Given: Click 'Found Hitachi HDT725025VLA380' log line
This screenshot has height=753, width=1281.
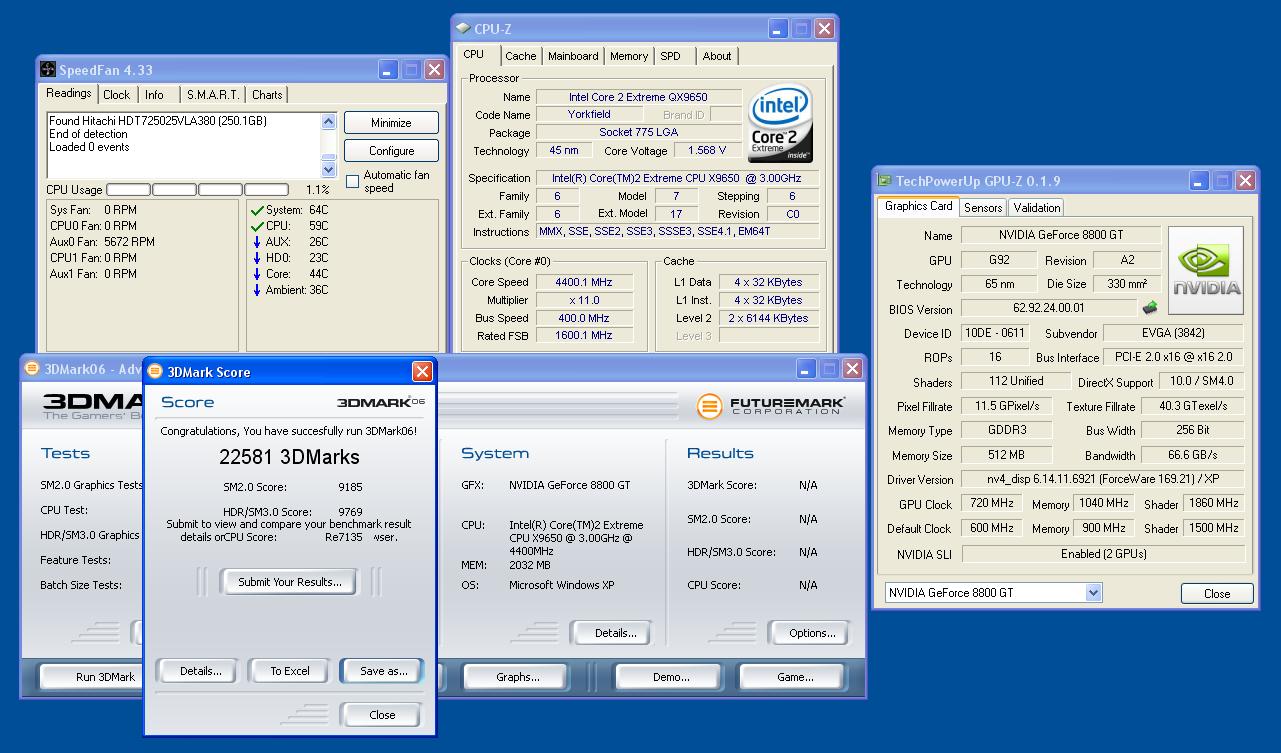Looking at the screenshot, I should coord(158,121).
